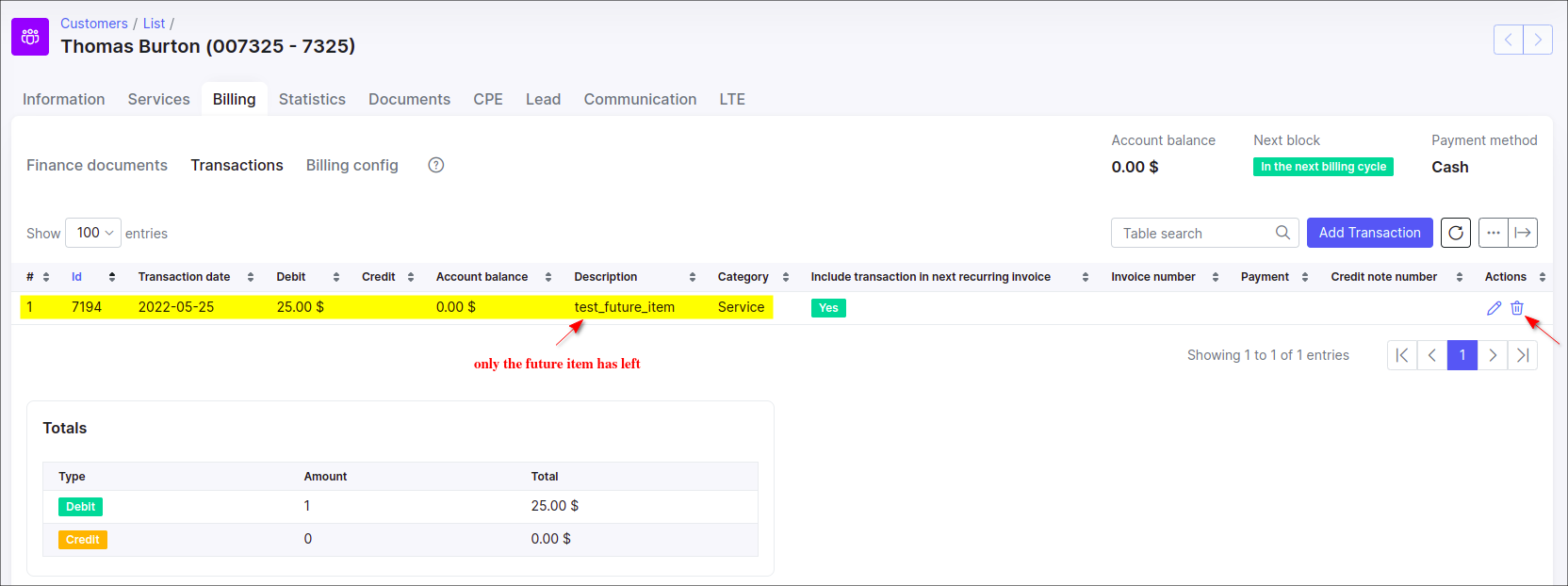Go to previous customer with top-right arrow
1568x586 pixels.
1509,40
